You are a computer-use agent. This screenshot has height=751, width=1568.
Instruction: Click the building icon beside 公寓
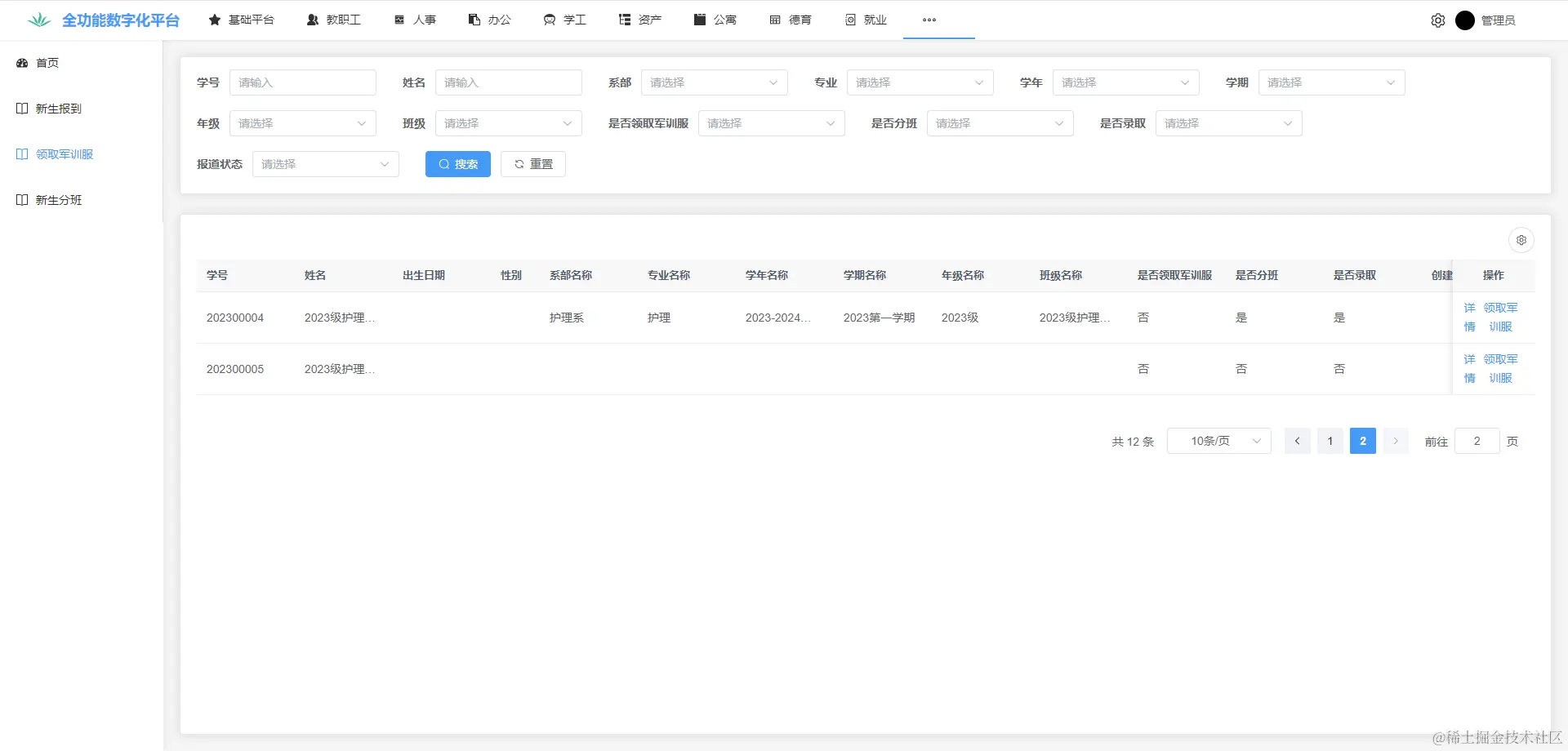(x=700, y=20)
